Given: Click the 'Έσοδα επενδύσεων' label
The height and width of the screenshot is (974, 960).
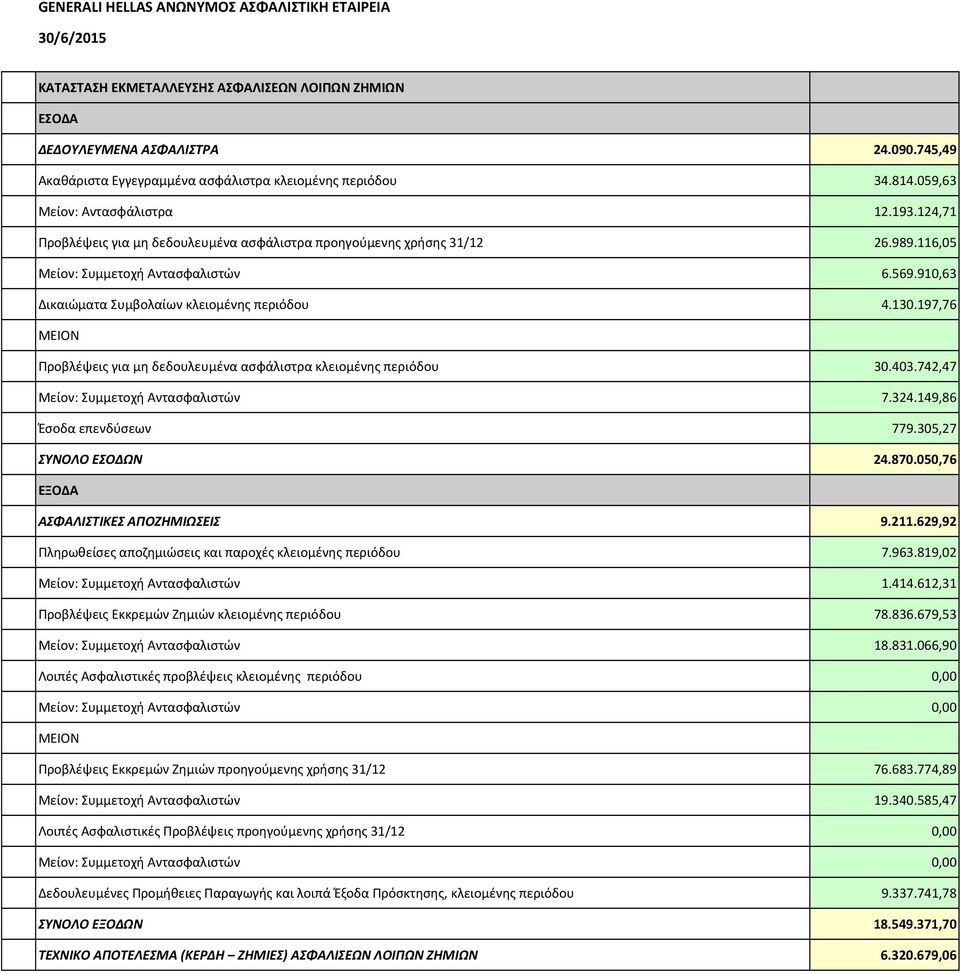Looking at the screenshot, I should [94, 429].
